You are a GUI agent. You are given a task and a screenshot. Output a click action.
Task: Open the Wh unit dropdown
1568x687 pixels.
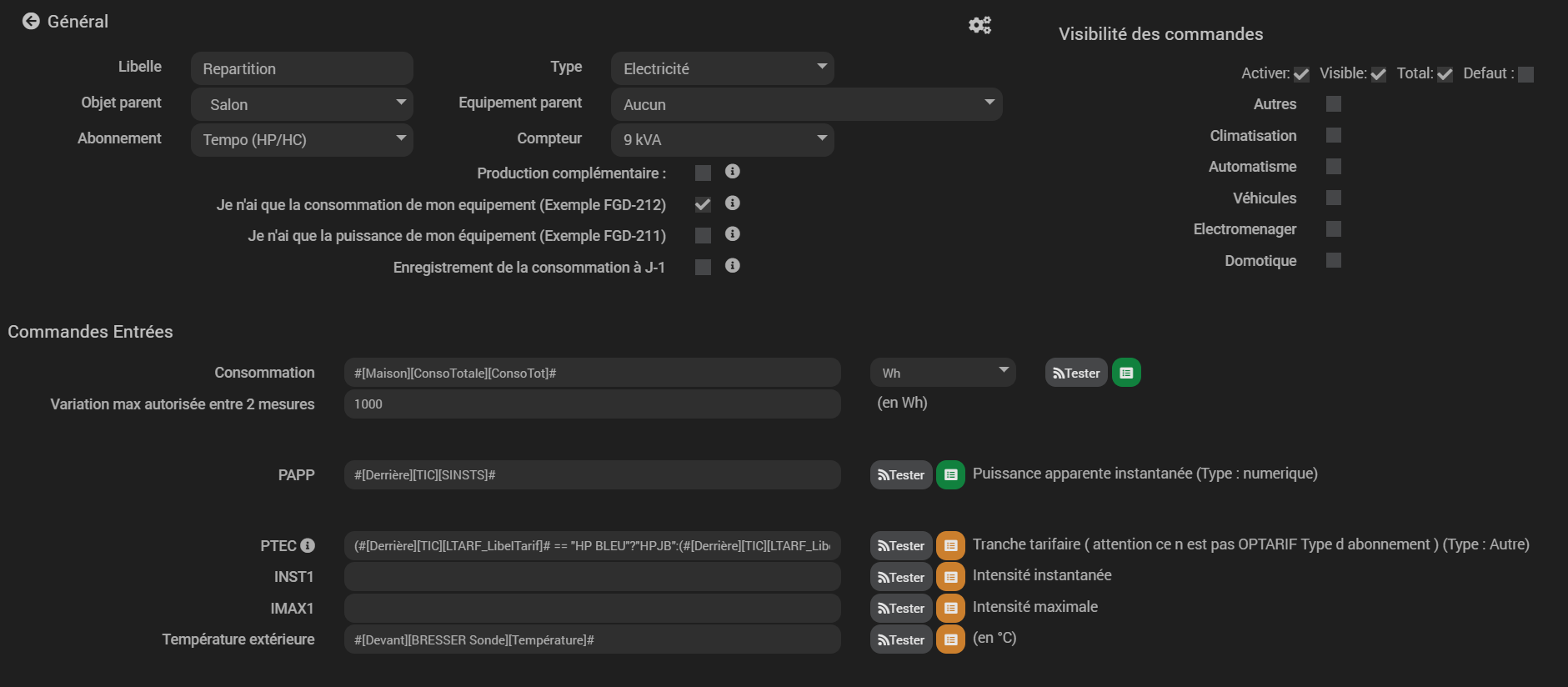(x=943, y=373)
